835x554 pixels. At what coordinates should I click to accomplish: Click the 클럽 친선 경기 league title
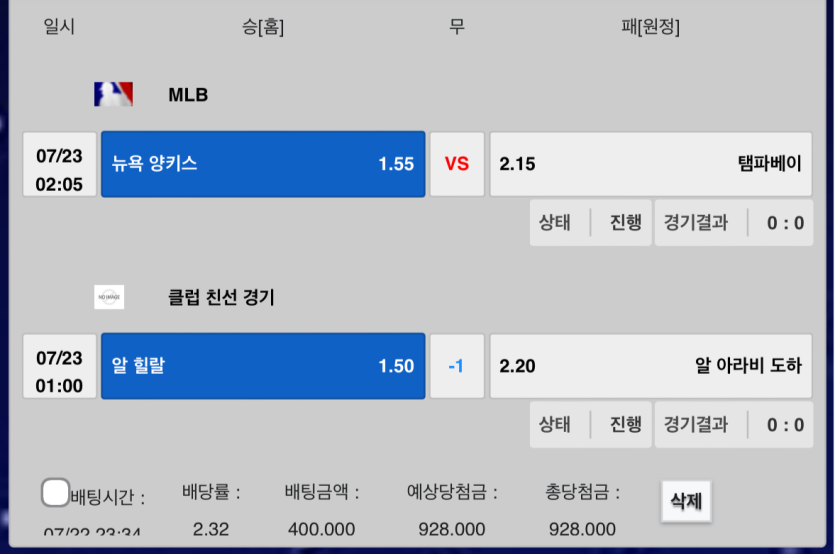[x=221, y=297]
